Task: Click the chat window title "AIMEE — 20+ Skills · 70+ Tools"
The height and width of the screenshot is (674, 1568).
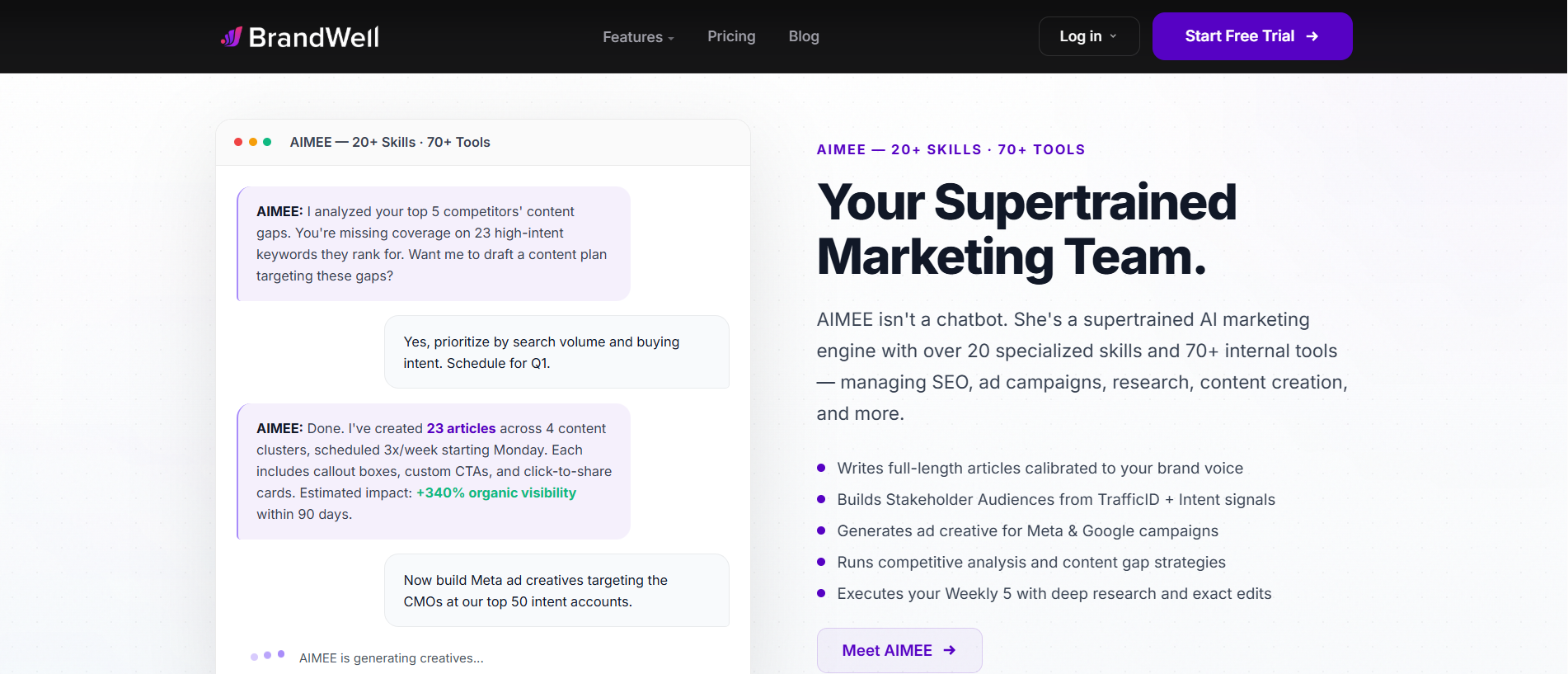Action: click(390, 142)
